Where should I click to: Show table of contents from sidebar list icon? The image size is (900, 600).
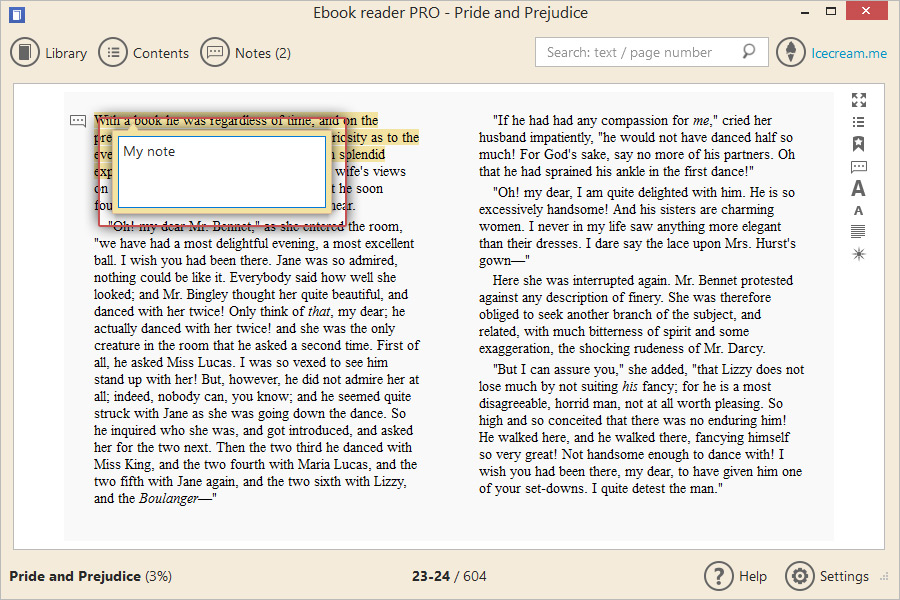pos(859,122)
